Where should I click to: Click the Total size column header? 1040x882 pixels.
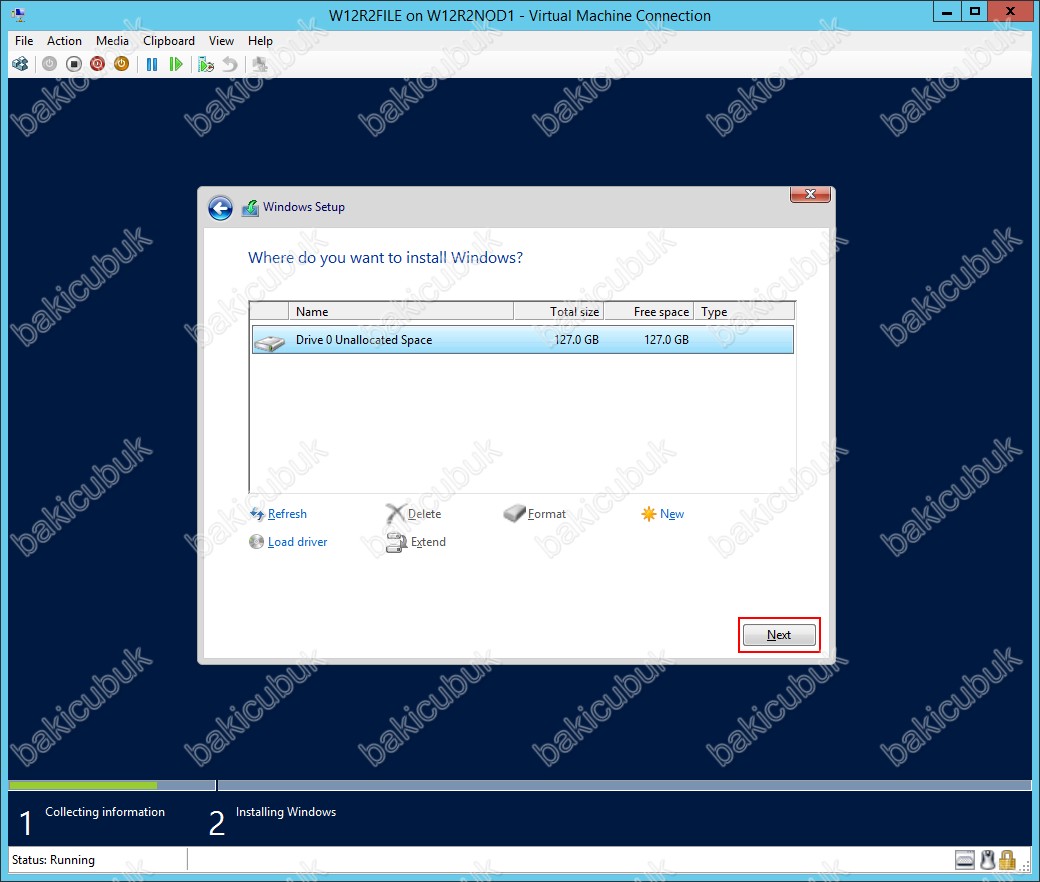[558, 311]
